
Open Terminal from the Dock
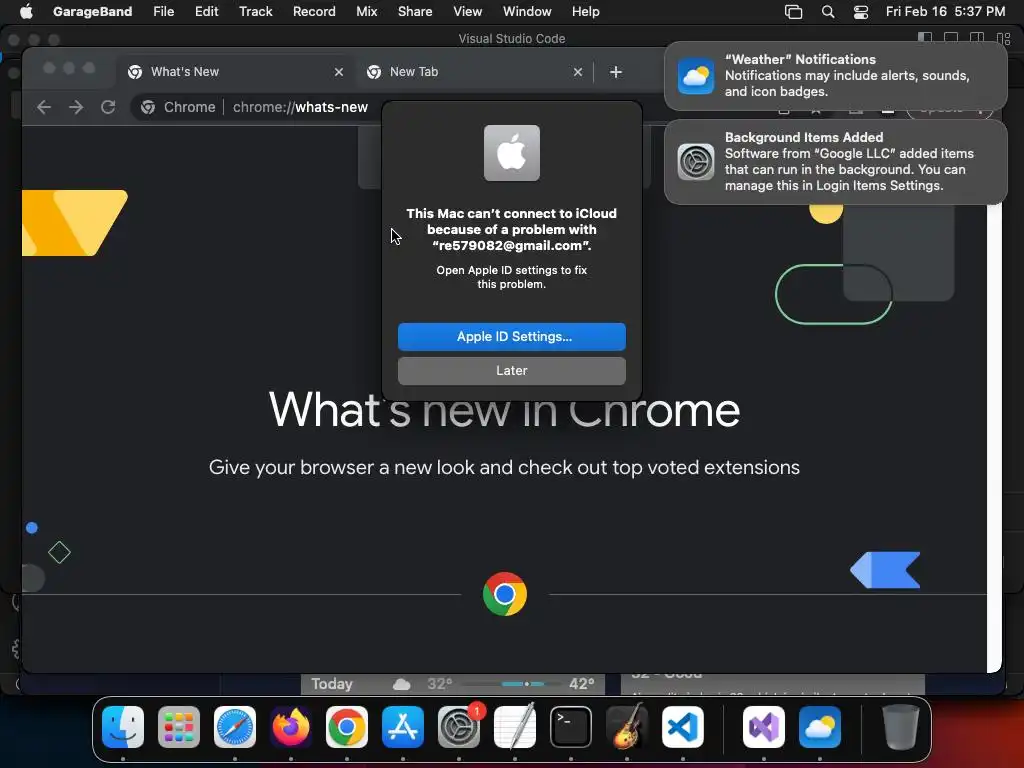point(571,727)
